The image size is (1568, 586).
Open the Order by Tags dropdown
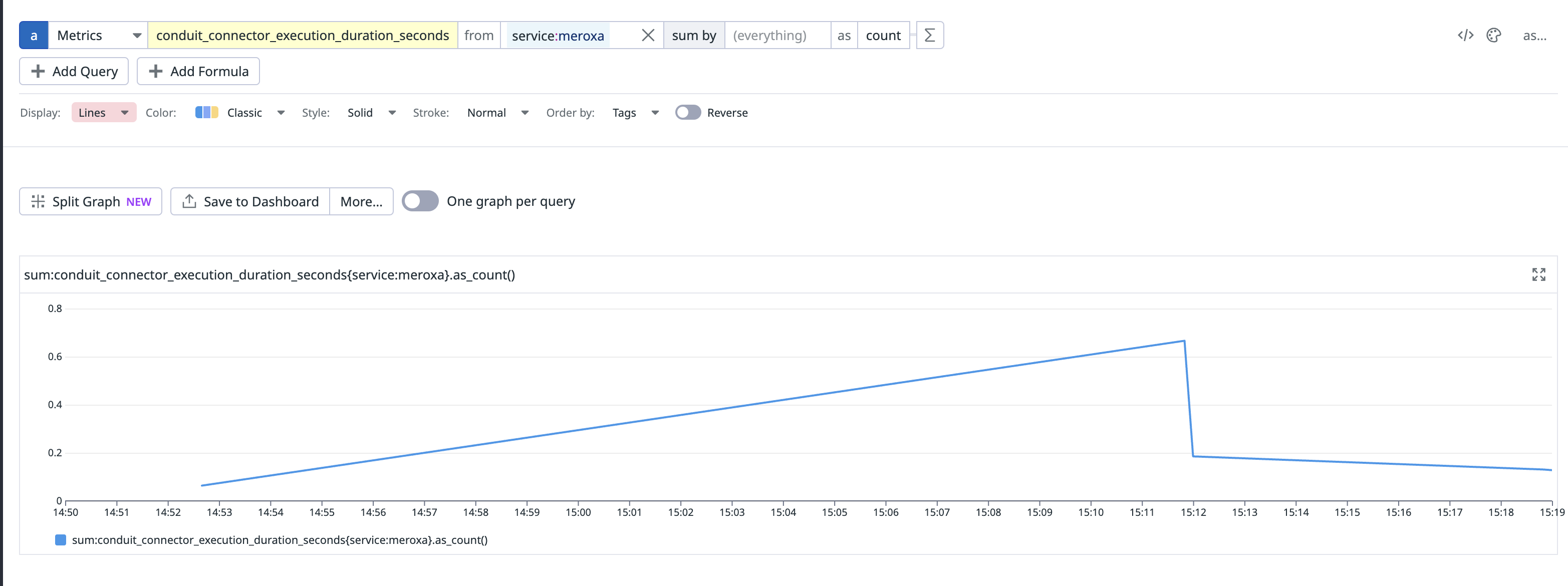[x=634, y=112]
